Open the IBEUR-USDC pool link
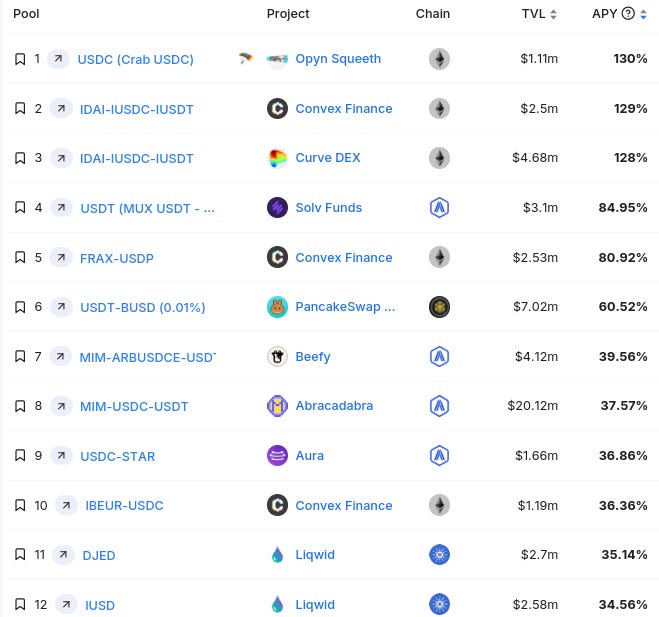The height and width of the screenshot is (617, 659). [124, 506]
